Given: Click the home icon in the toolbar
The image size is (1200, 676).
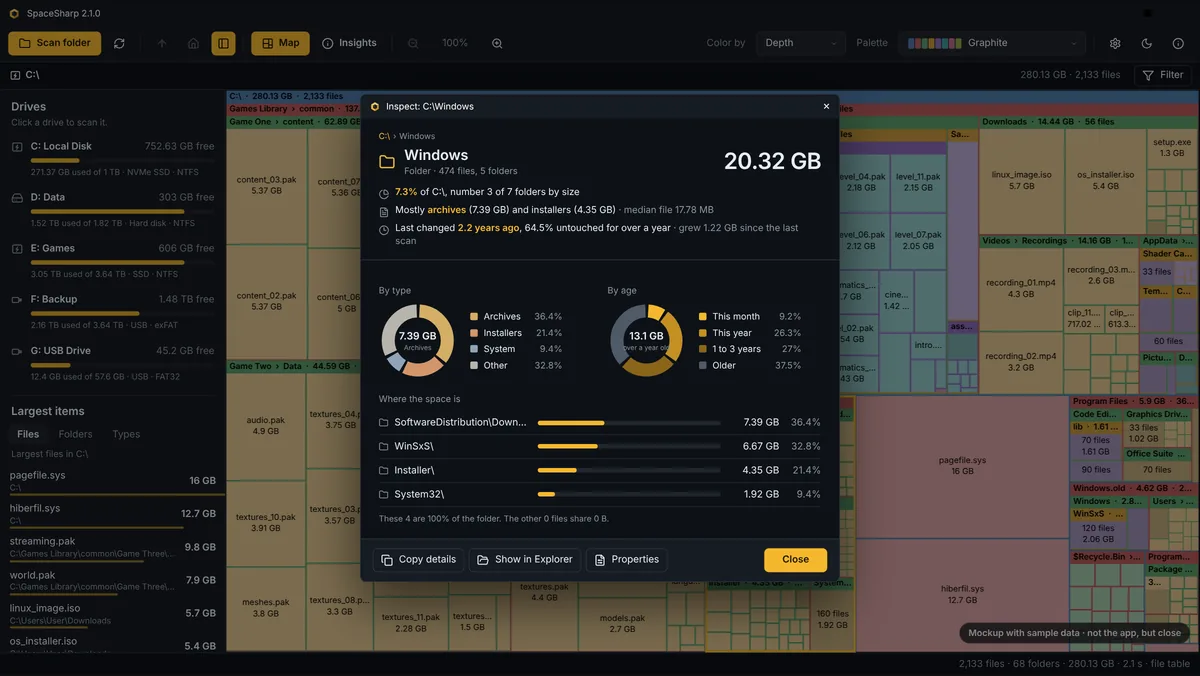Looking at the screenshot, I should click(193, 43).
